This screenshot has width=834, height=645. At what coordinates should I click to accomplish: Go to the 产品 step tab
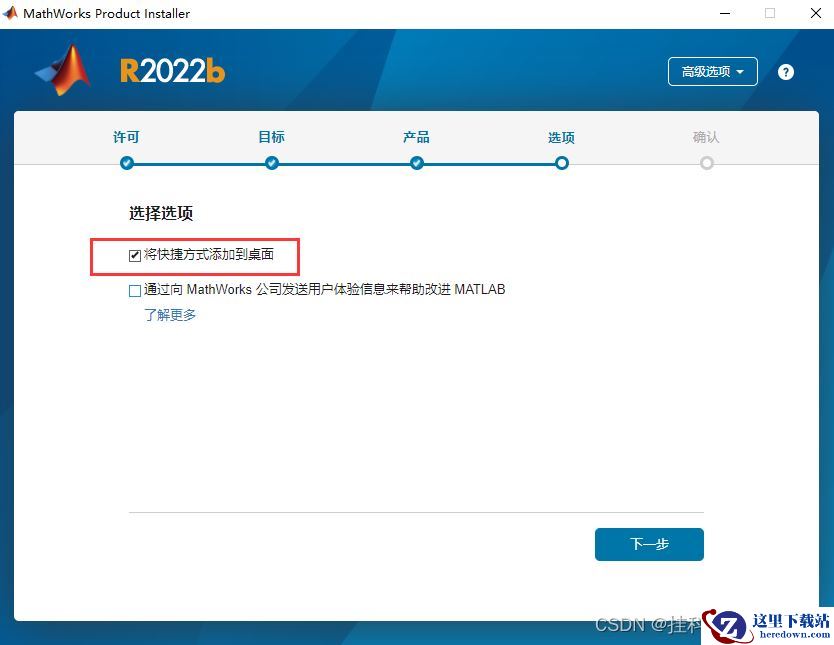[x=416, y=137]
